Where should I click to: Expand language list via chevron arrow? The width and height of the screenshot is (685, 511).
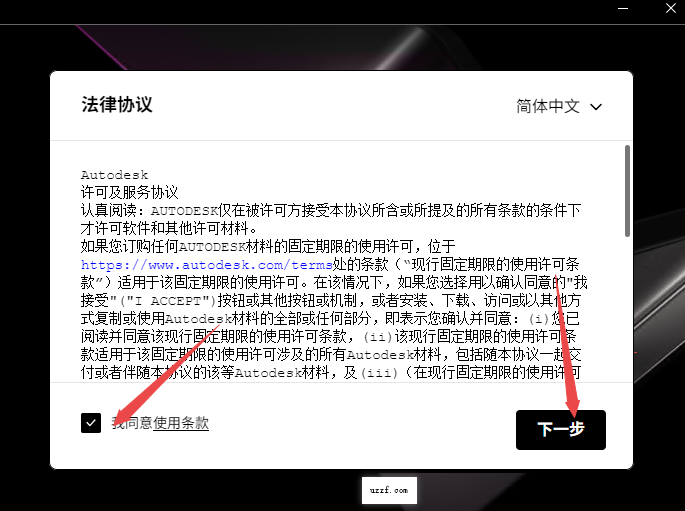597,106
